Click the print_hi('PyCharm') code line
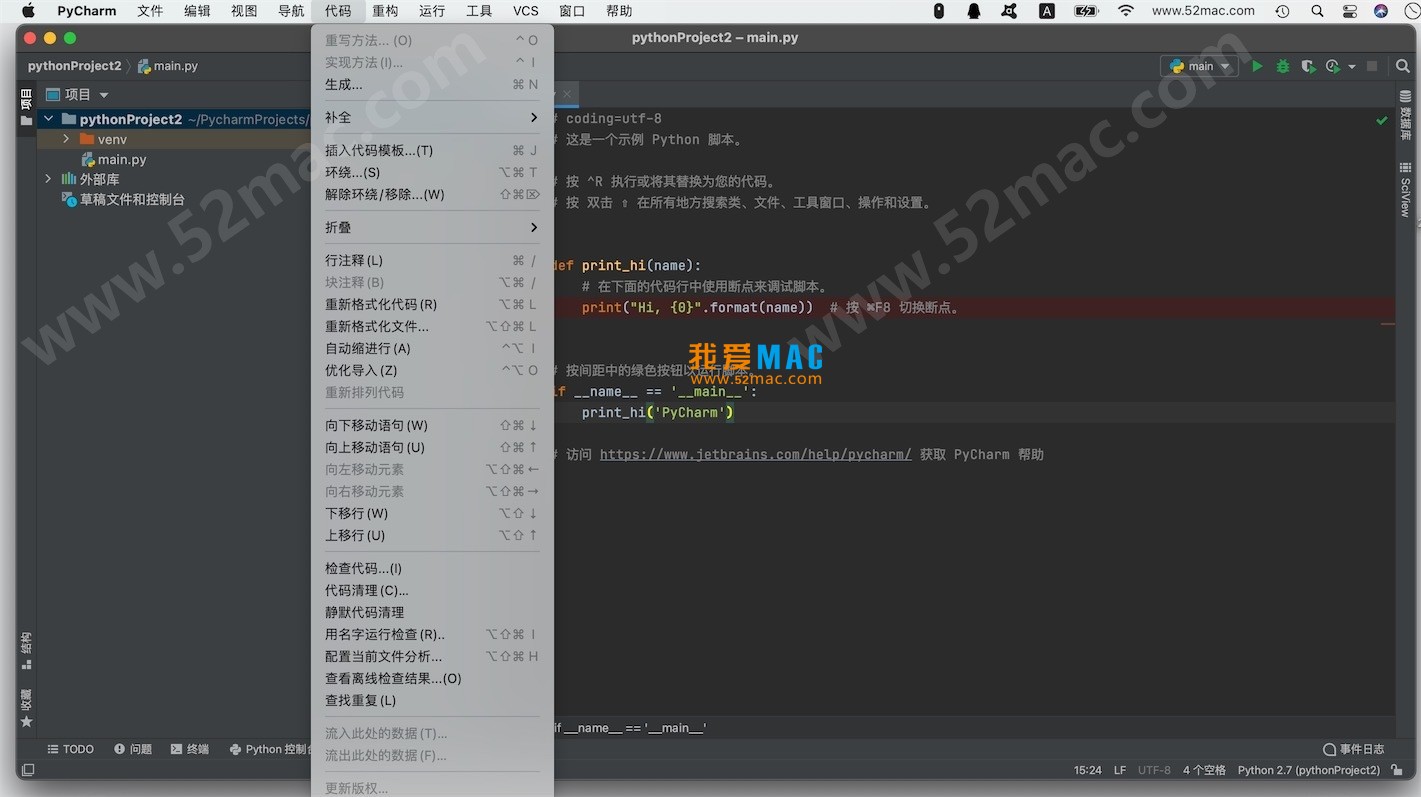The height and width of the screenshot is (797, 1421). tap(658, 412)
